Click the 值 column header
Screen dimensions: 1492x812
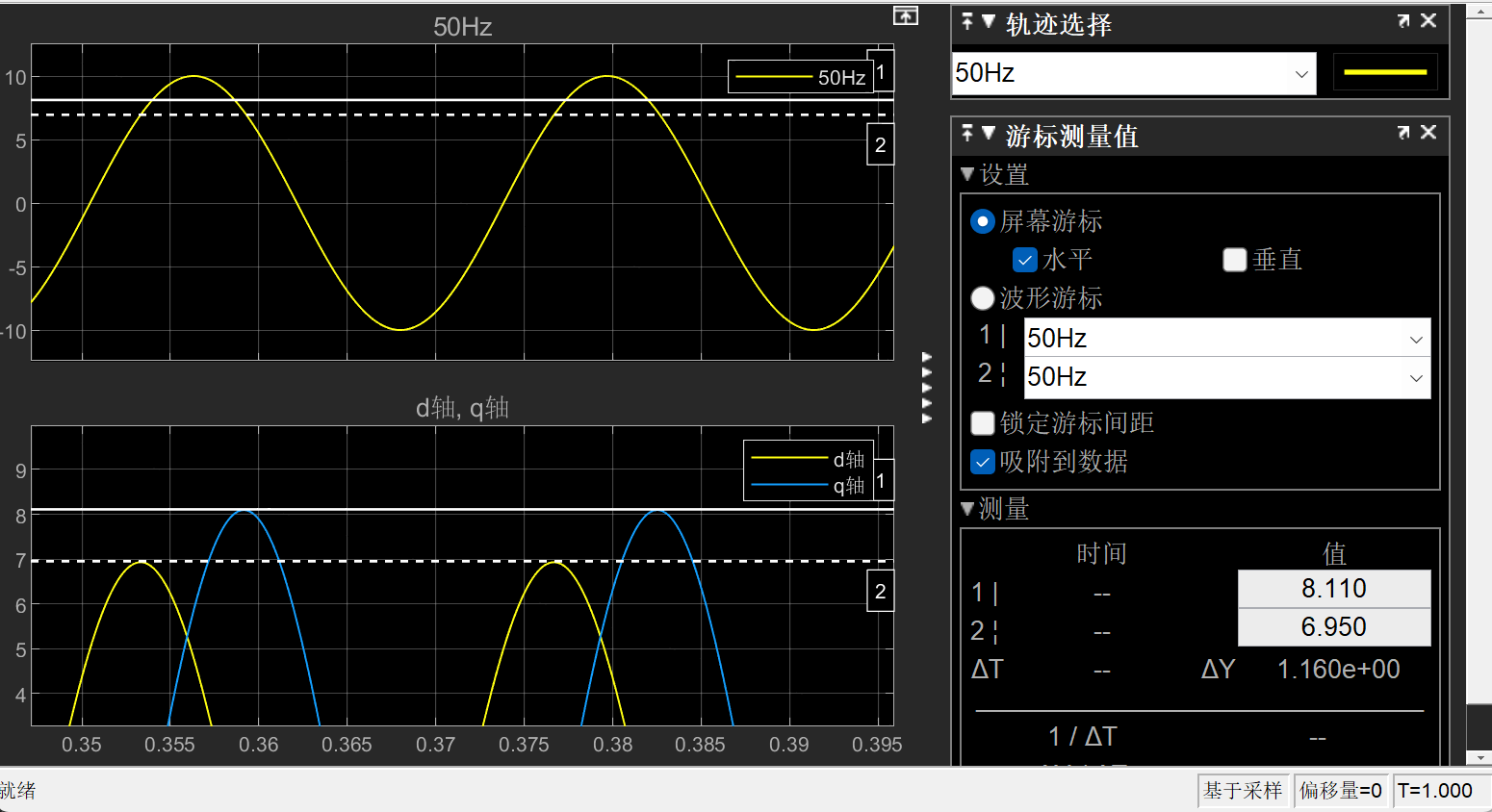tap(1334, 553)
